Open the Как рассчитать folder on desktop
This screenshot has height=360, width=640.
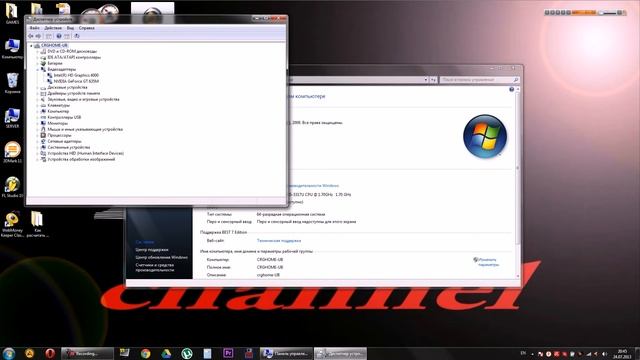37,224
